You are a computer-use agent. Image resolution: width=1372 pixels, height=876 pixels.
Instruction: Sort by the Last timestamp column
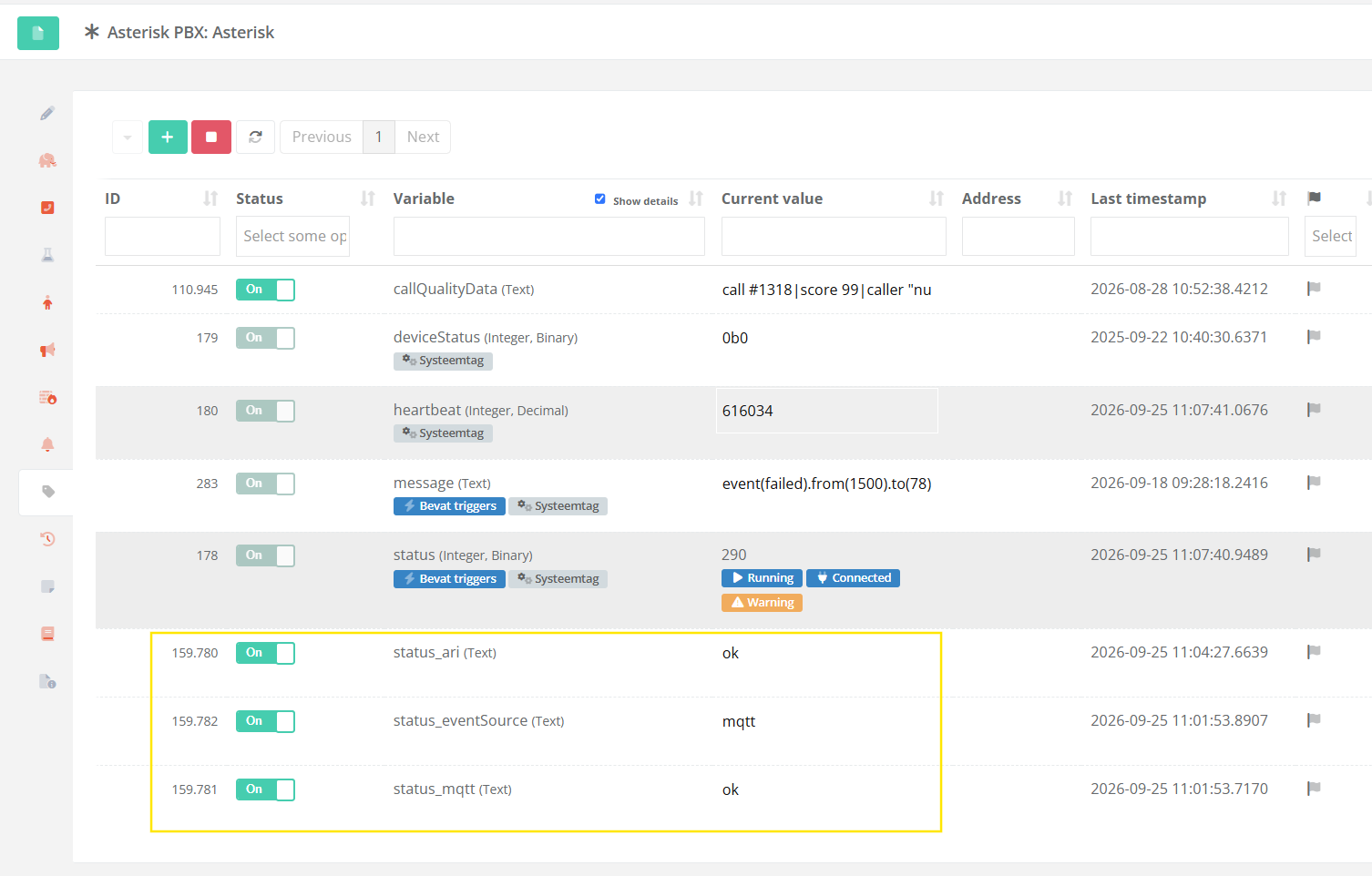[1279, 199]
